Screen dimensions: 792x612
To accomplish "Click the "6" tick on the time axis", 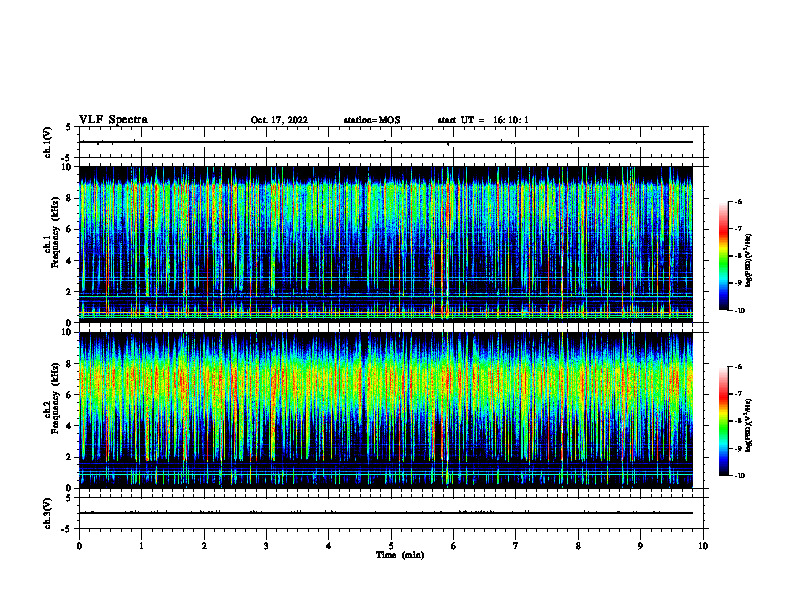I will pyautogui.click(x=454, y=546).
